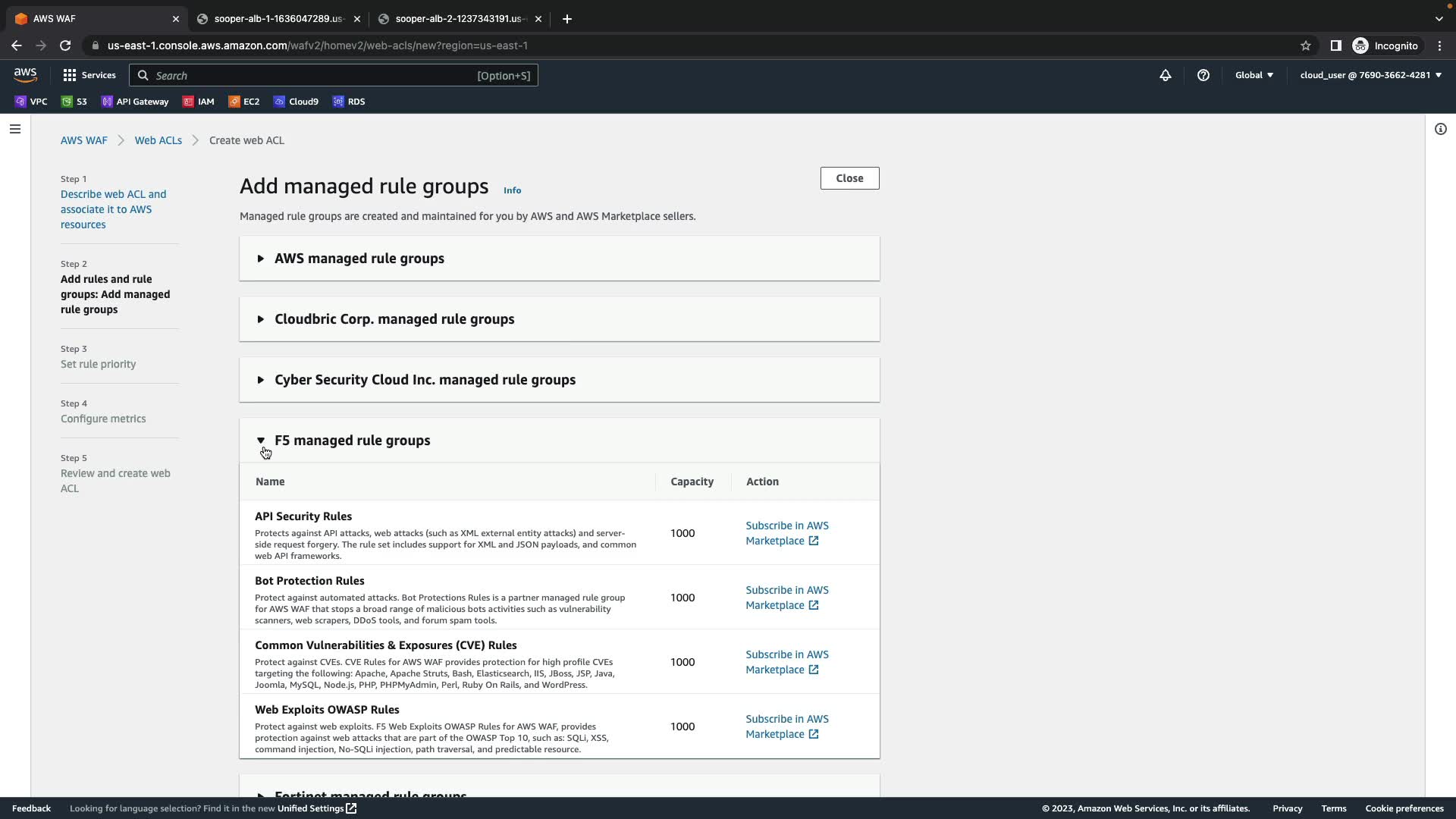Open the EC2 shortcut in favorites bar
Screen dimensions: 1456x819
244,102
